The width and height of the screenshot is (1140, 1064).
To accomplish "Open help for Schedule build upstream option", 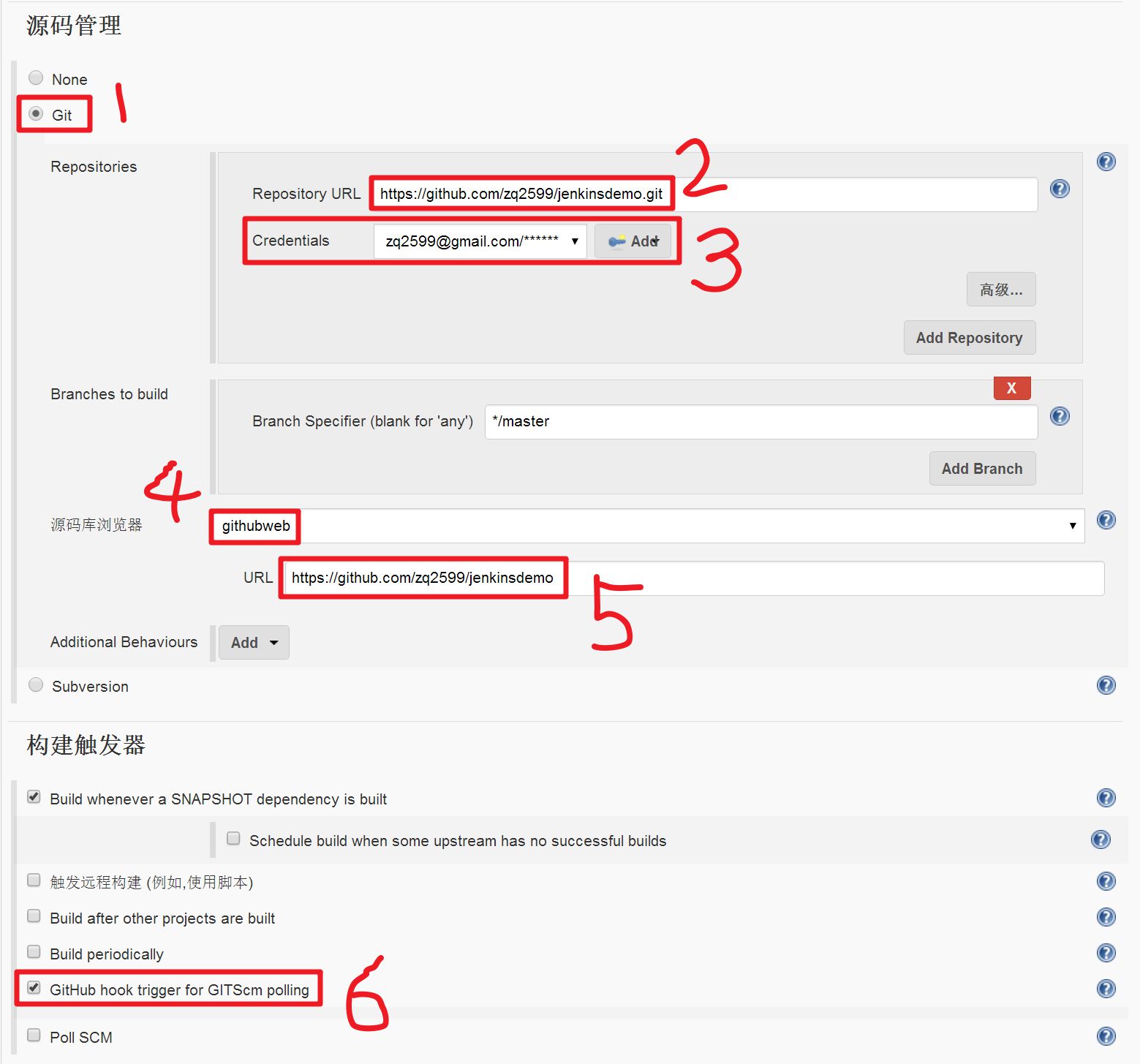I will tap(1100, 839).
